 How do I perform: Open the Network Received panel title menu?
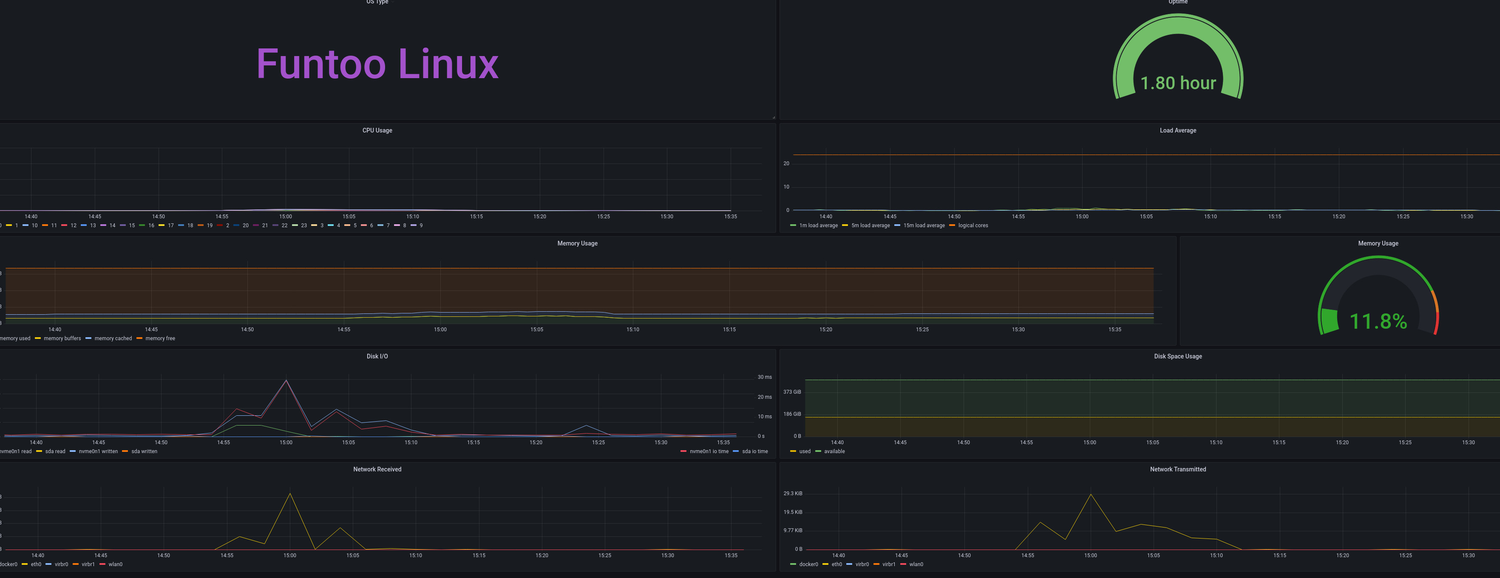pos(377,469)
